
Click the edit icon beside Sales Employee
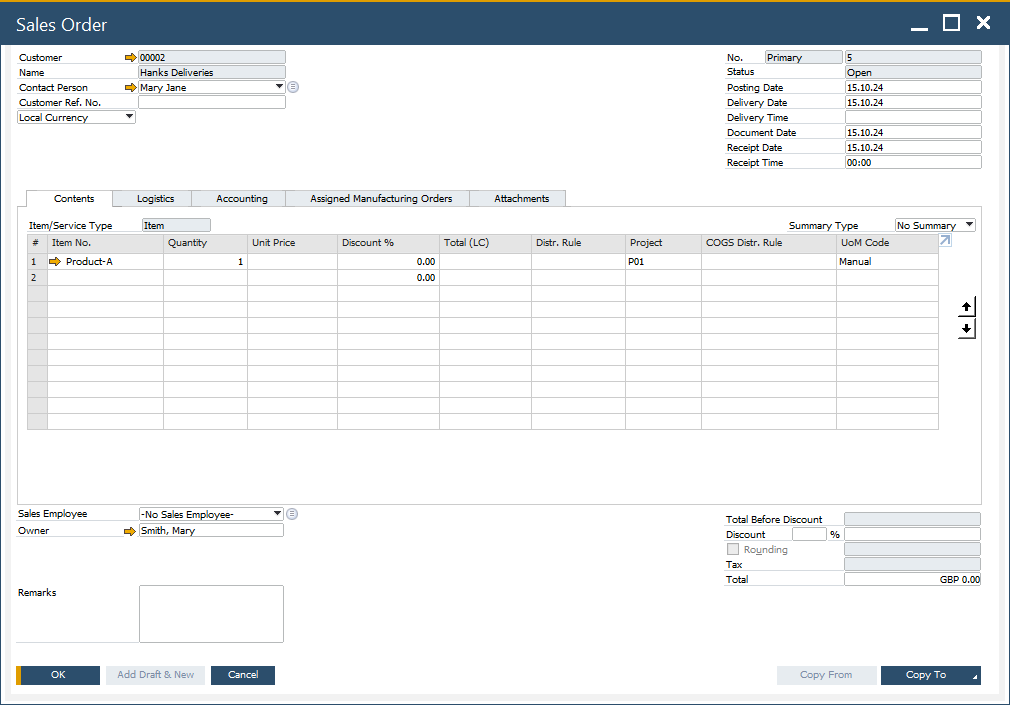[291, 513]
